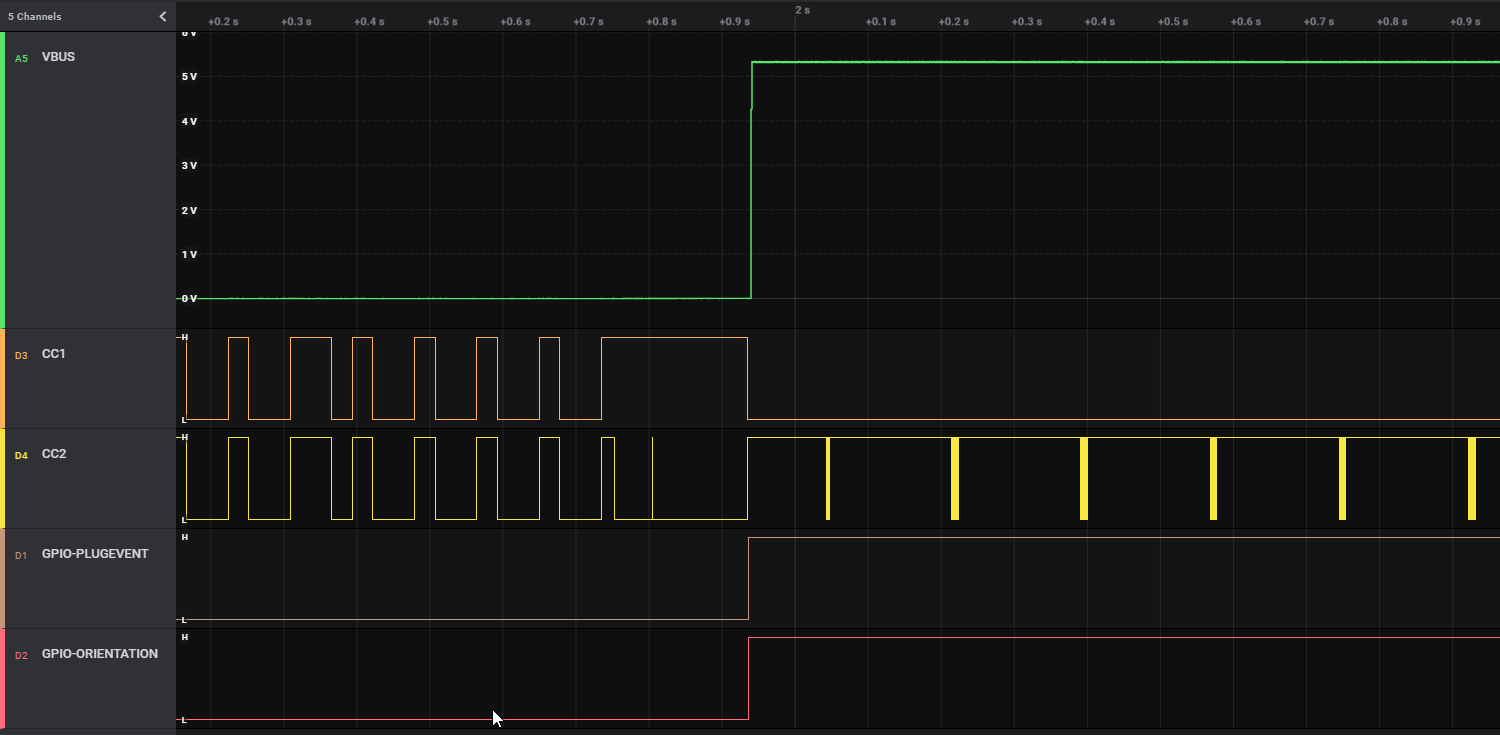The height and width of the screenshot is (735, 1500).
Task: Click the rising edge of GPIO-PLUGEVENT signal
Action: pyautogui.click(x=749, y=578)
